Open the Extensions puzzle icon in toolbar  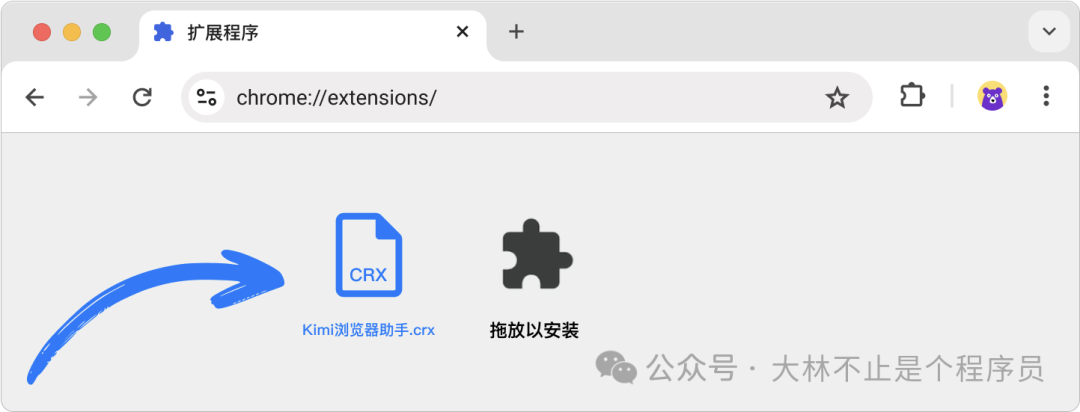pos(913,96)
